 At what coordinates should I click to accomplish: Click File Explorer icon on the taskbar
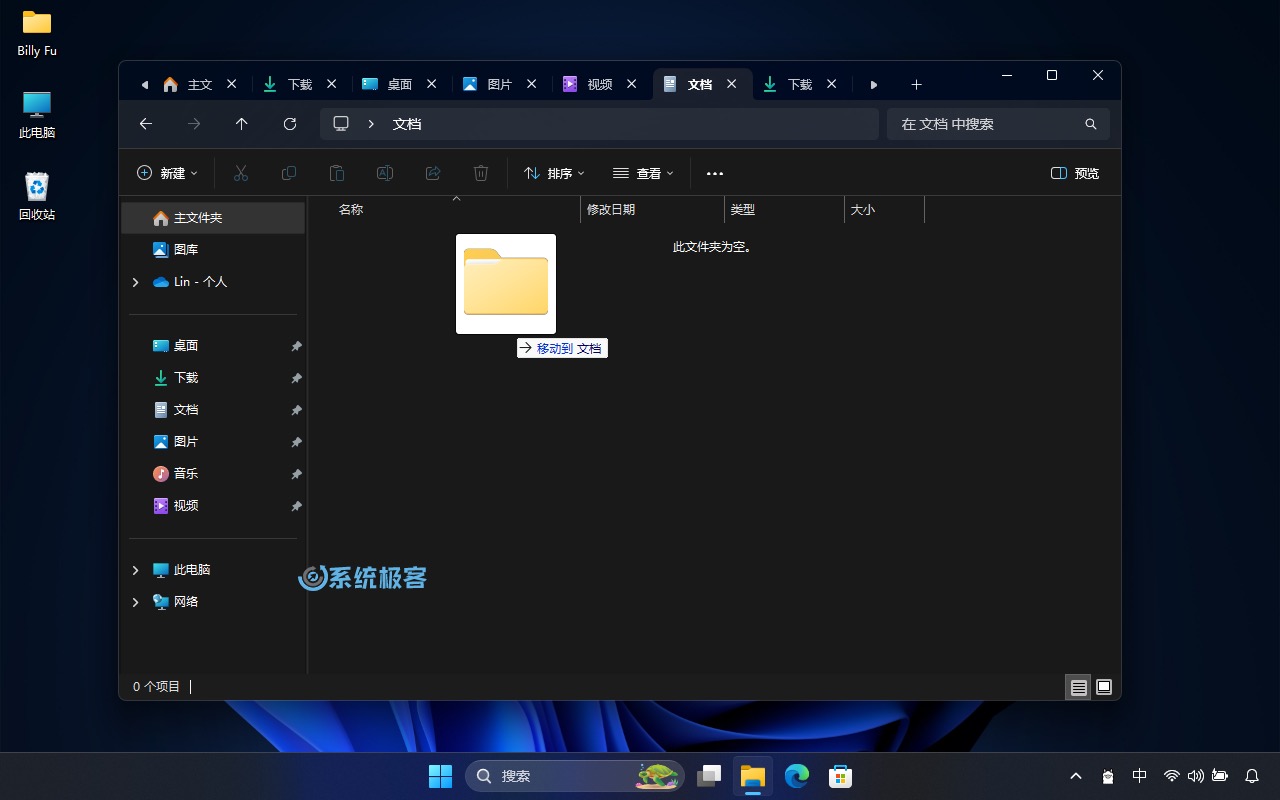point(753,776)
